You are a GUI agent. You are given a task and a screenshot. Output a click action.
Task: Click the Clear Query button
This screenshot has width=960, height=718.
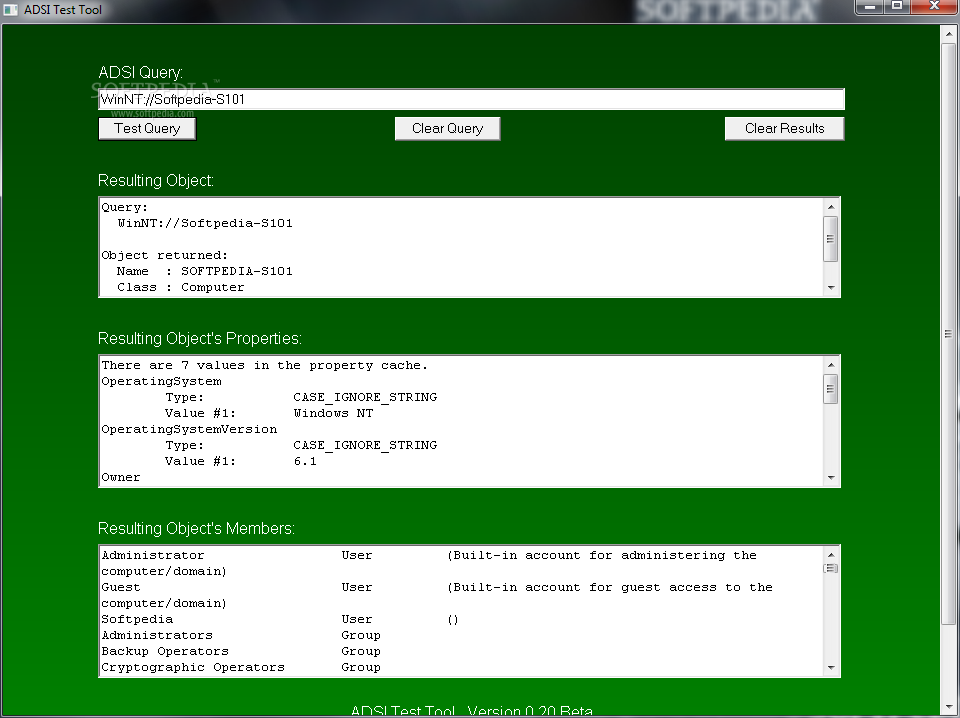tap(448, 129)
